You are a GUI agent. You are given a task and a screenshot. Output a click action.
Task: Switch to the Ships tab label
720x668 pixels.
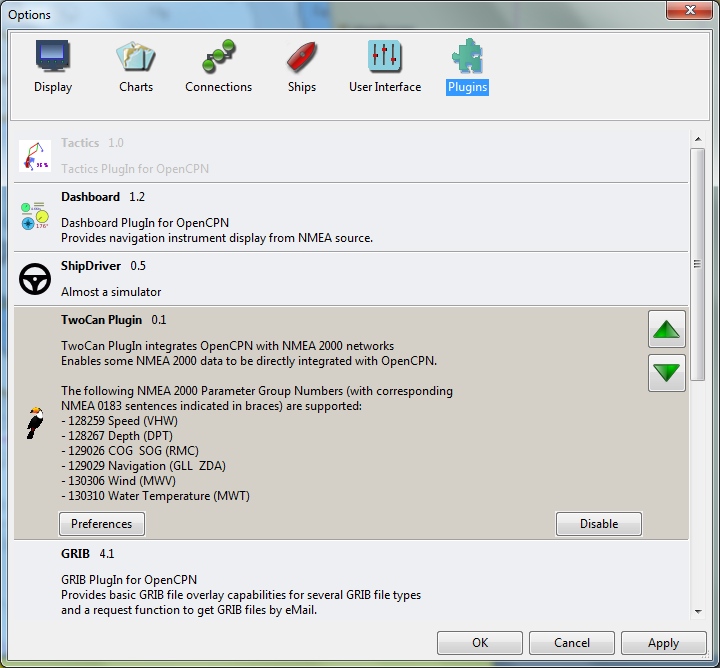tap(302, 87)
